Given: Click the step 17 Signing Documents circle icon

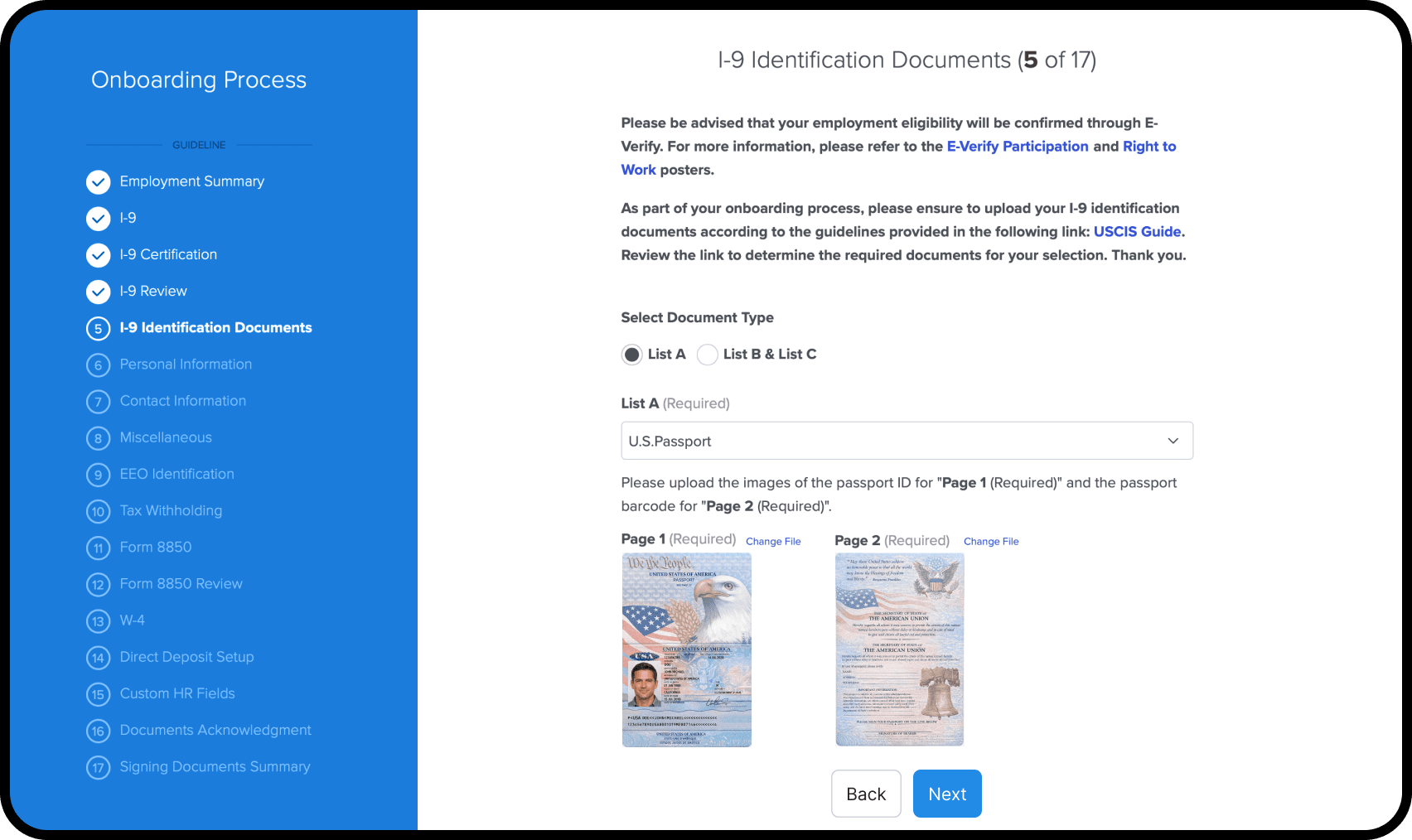Looking at the screenshot, I should click(98, 767).
